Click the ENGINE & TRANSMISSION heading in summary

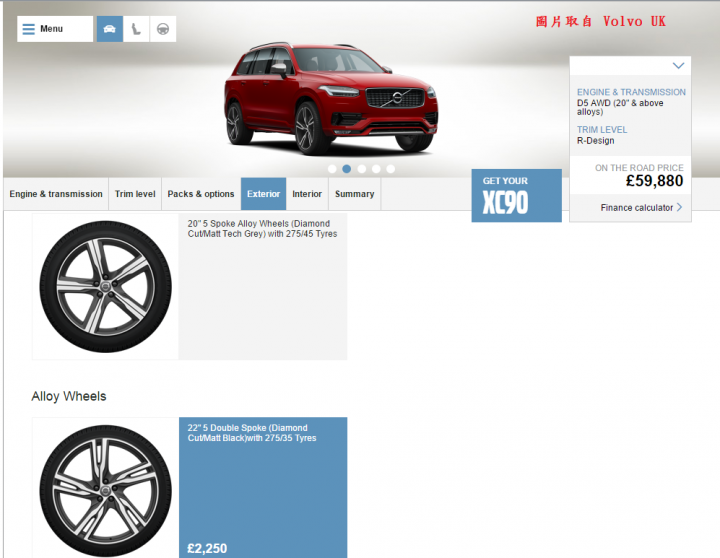coord(631,92)
